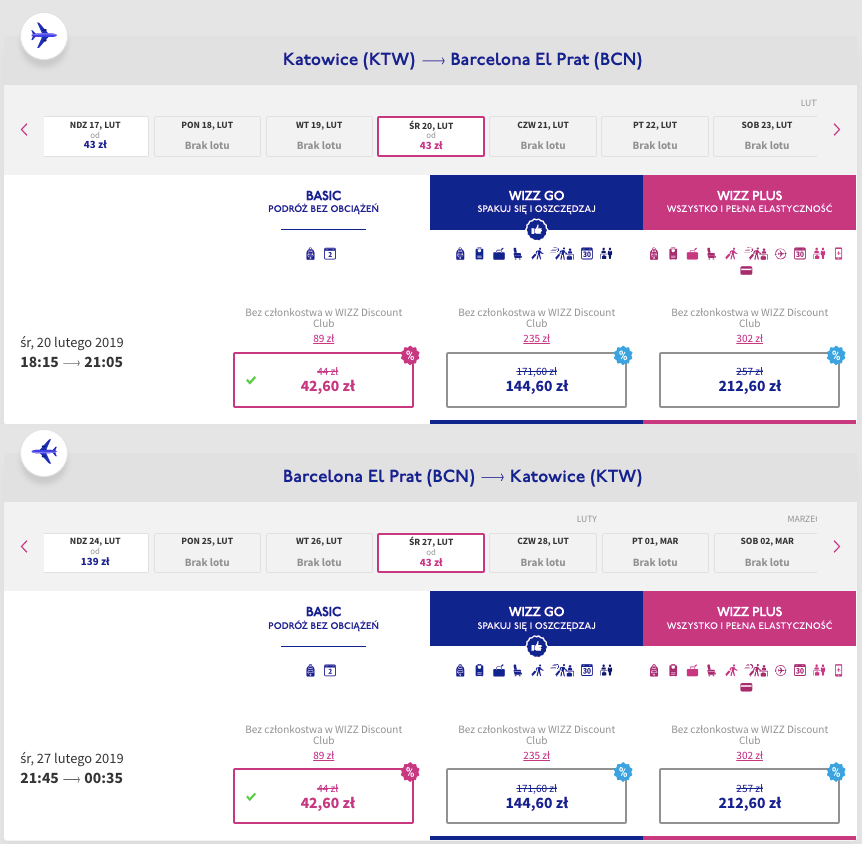The width and height of the screenshot is (862, 844).
Task: Click return WIZZ GO seat selection icon
Action: click(x=518, y=671)
